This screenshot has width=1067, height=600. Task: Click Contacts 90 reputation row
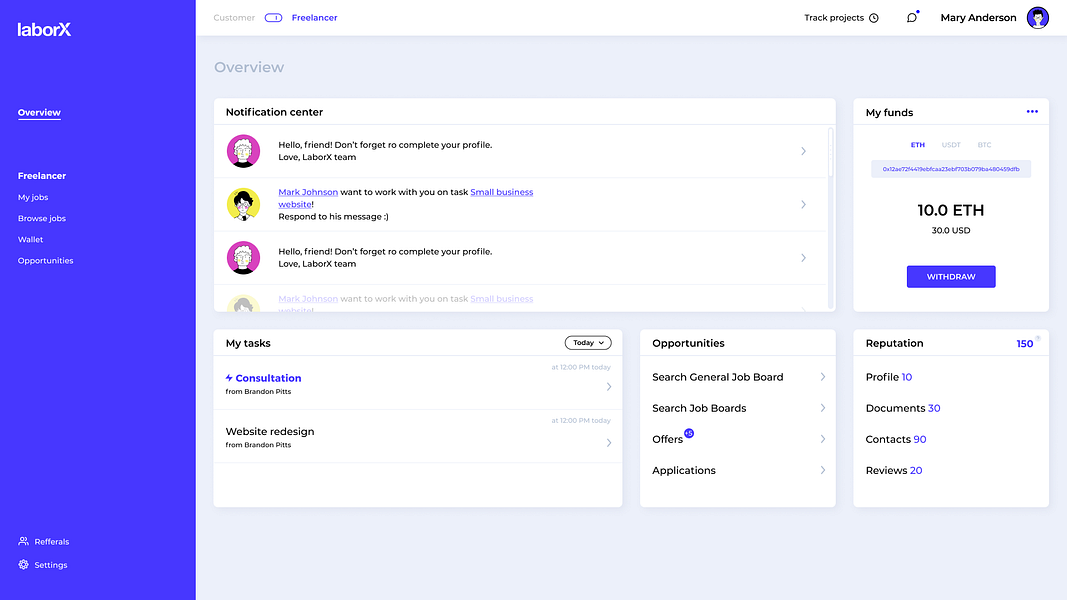[x=896, y=439]
